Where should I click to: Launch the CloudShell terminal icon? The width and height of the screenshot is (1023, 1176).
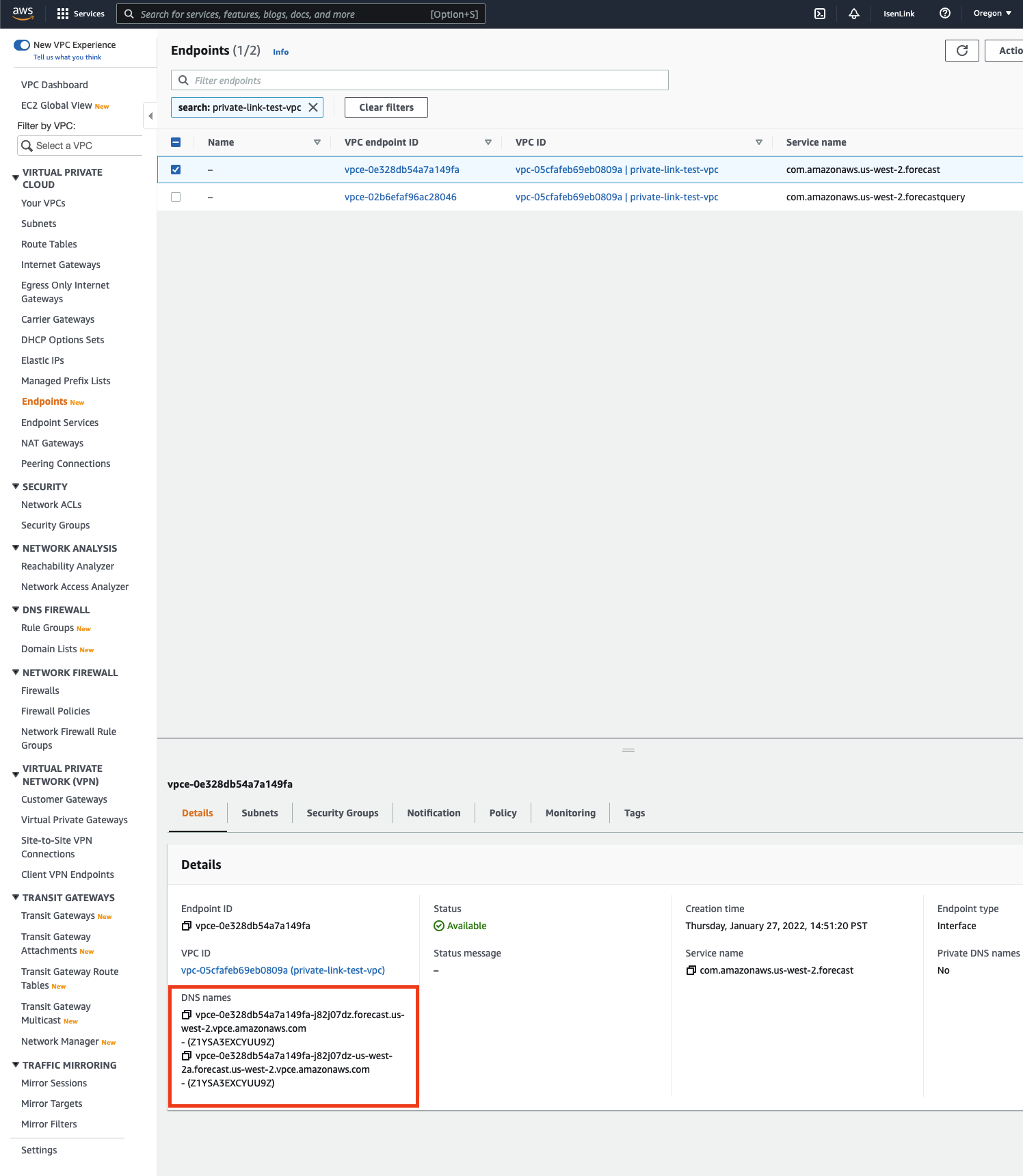820,14
